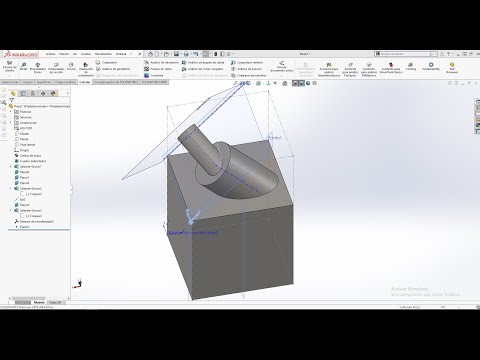
Task: Switch to DisplayManager panel tab
Action: tap(53, 93)
